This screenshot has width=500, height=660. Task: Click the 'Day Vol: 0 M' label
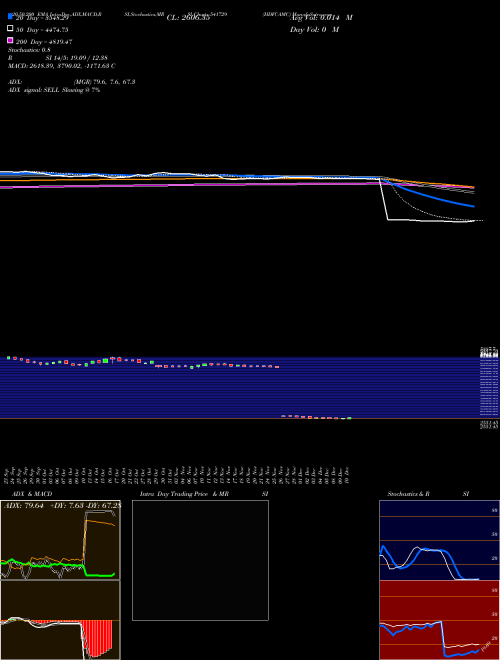[314, 30]
